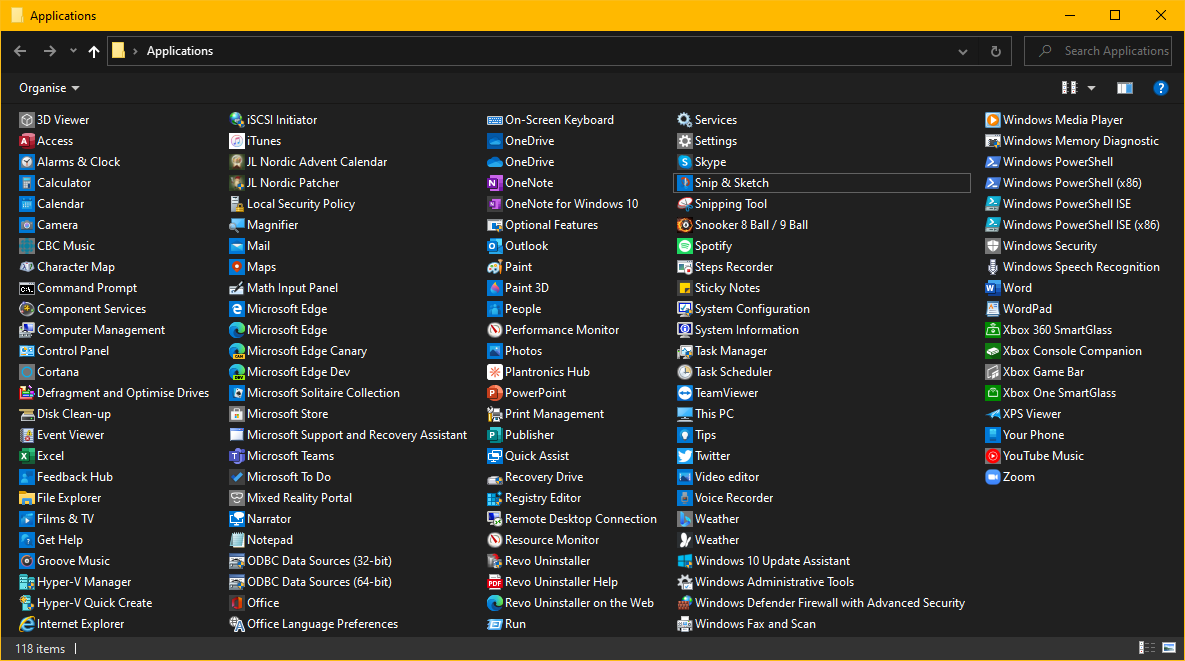Image resolution: width=1185 pixels, height=661 pixels.
Task: Select the Microsoft Store icon
Action: (237, 414)
